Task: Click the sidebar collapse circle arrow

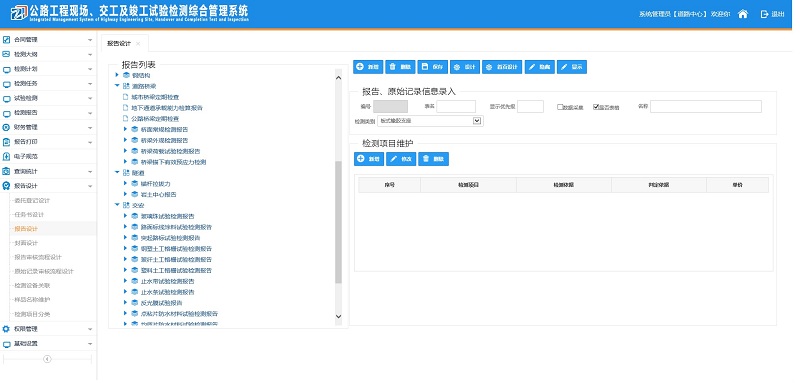Action: tap(47, 359)
